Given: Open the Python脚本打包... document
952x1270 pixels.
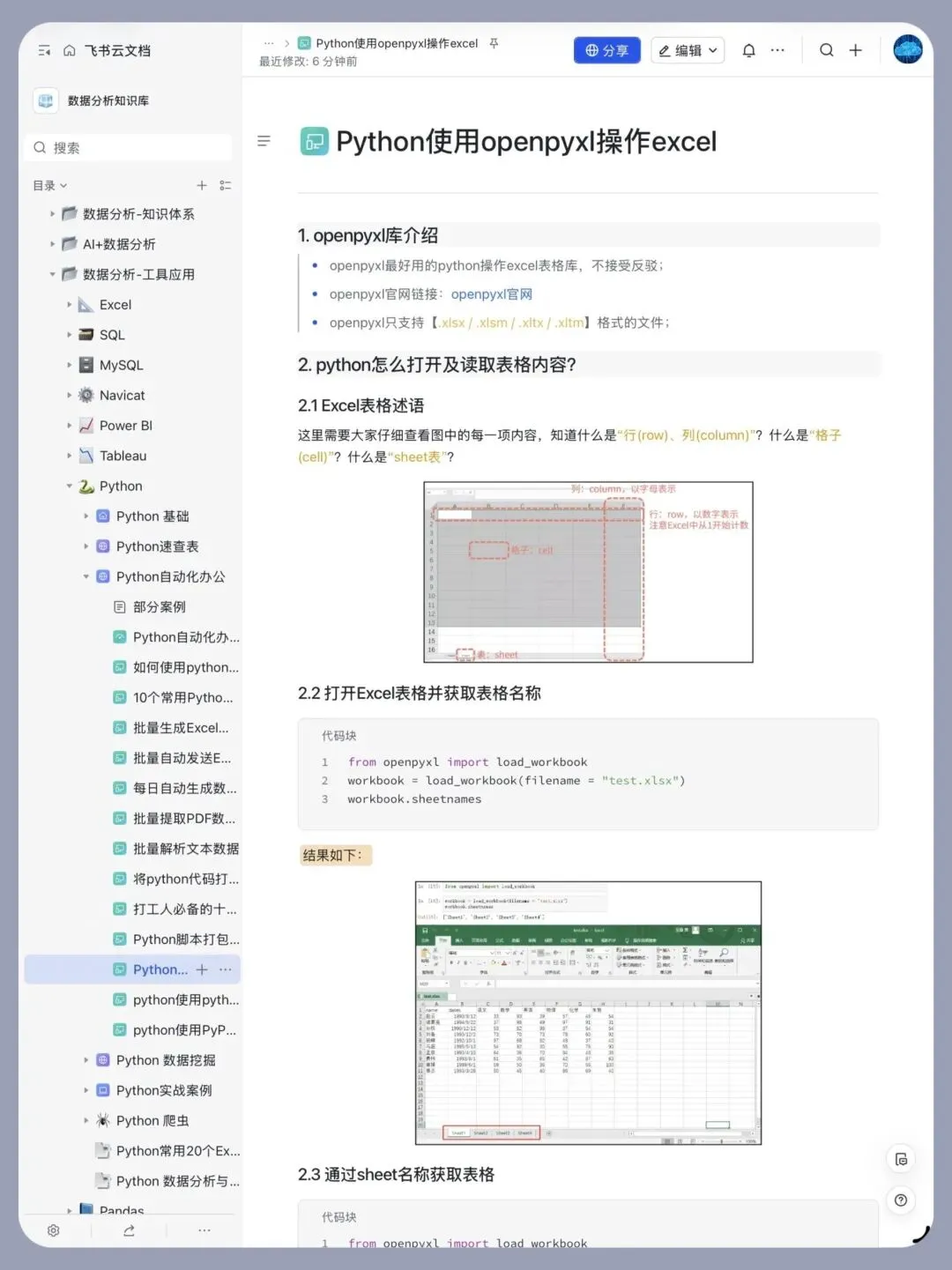Looking at the screenshot, I should pos(185,940).
